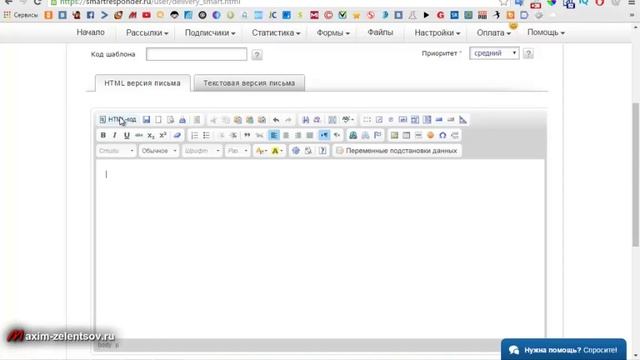The height and width of the screenshot is (360, 640).
Task: Toggle Strikethrough formatting
Action: (139, 135)
